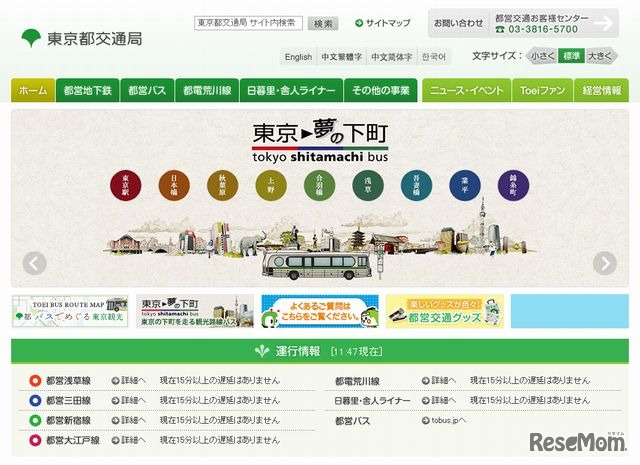
Task: Click the 東京駅 red circle stop
Action: [126, 185]
